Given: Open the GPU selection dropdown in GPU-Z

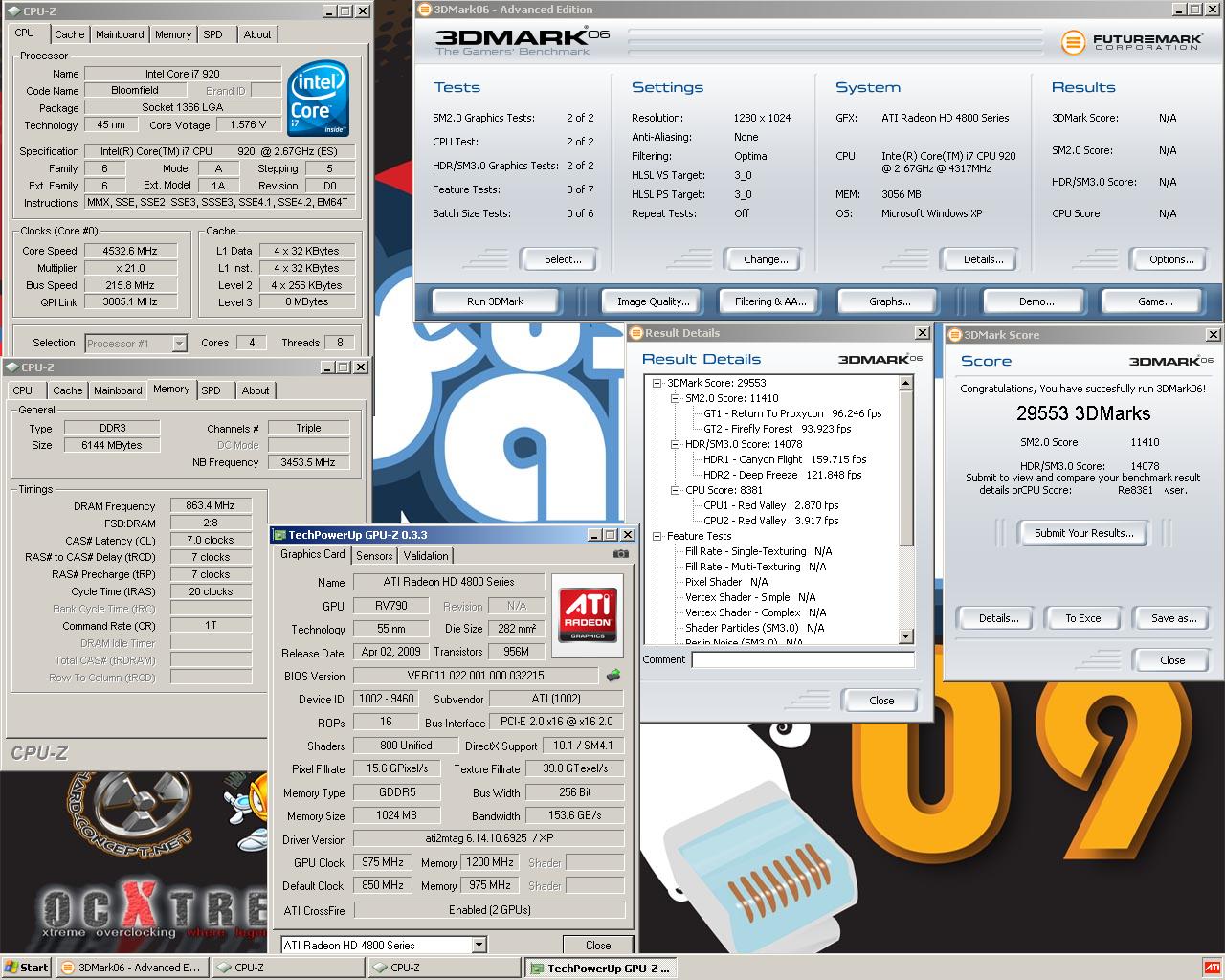Looking at the screenshot, I should 479,945.
